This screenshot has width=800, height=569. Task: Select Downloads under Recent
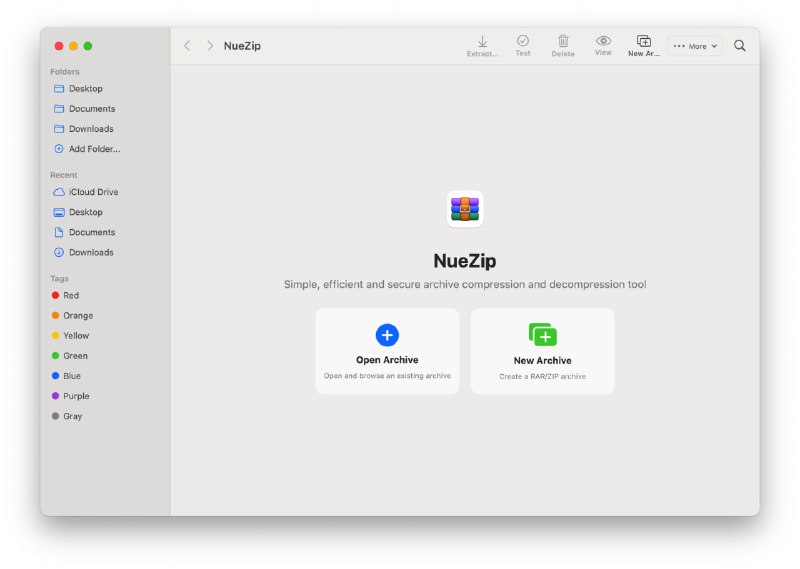click(91, 252)
